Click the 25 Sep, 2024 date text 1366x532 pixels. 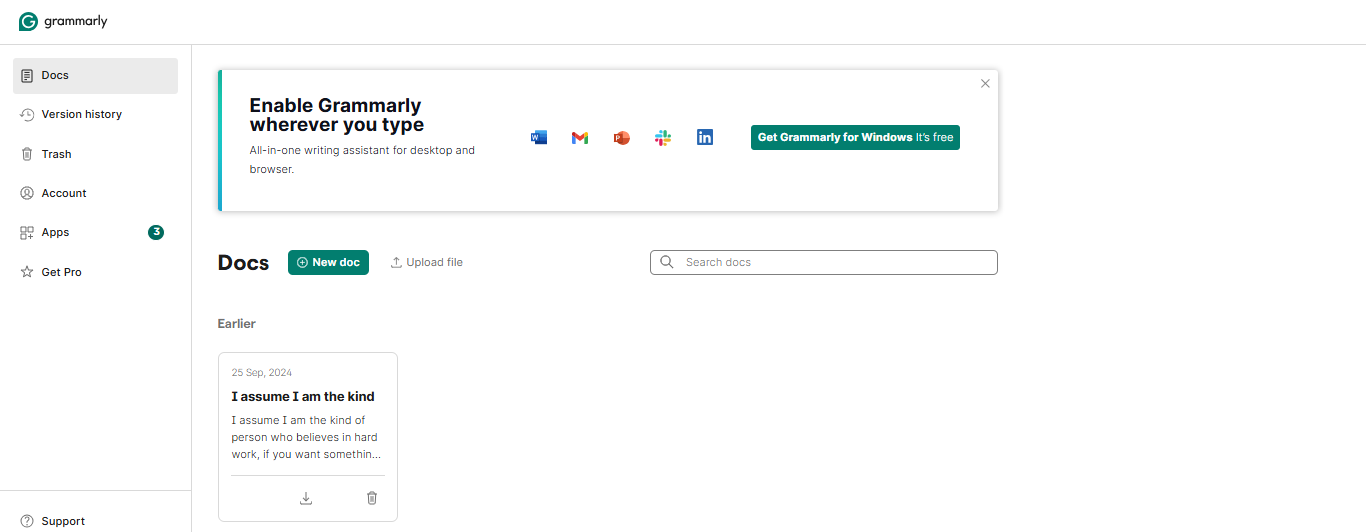pos(262,373)
